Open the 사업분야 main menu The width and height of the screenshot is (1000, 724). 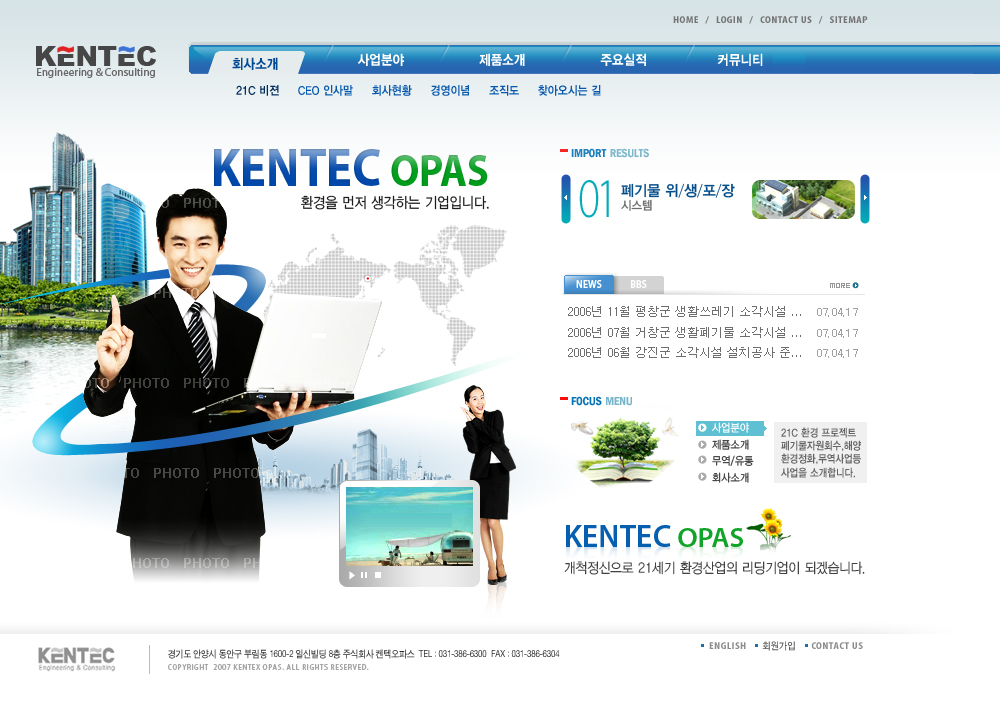click(x=381, y=60)
